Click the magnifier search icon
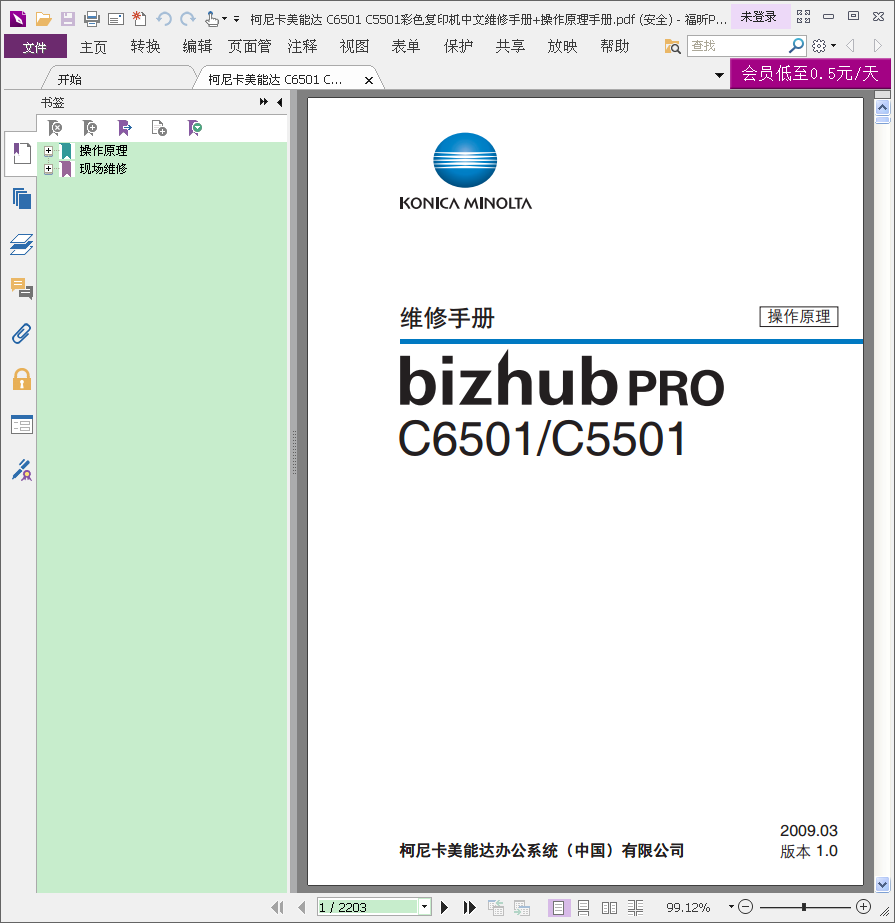The height and width of the screenshot is (923, 895). (x=796, y=45)
